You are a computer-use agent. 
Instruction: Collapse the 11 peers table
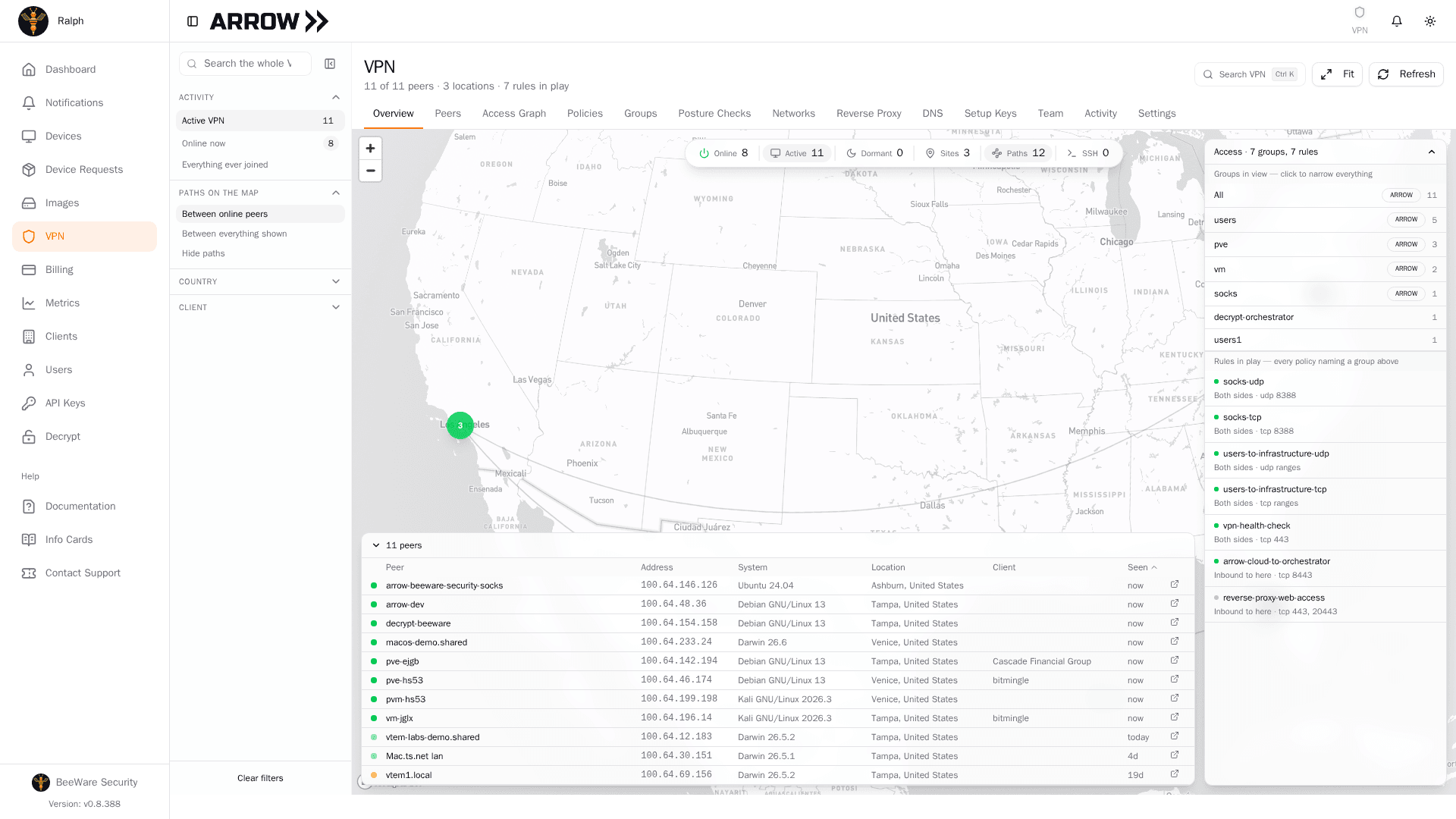point(376,545)
